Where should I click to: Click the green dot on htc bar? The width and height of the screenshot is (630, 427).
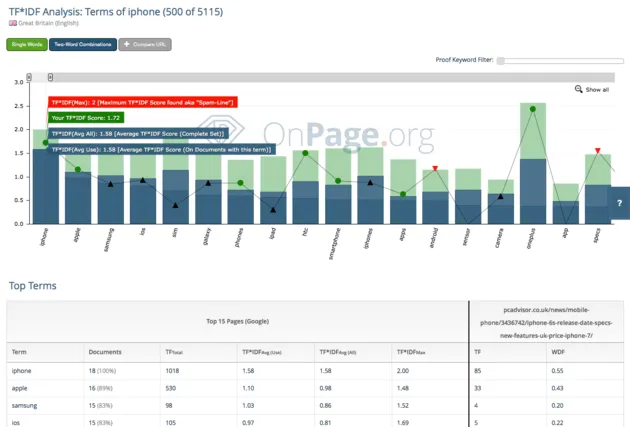click(305, 153)
